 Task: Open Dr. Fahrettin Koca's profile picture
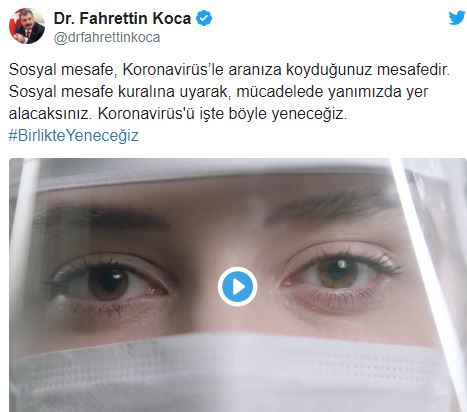pyautogui.click(x=27, y=26)
